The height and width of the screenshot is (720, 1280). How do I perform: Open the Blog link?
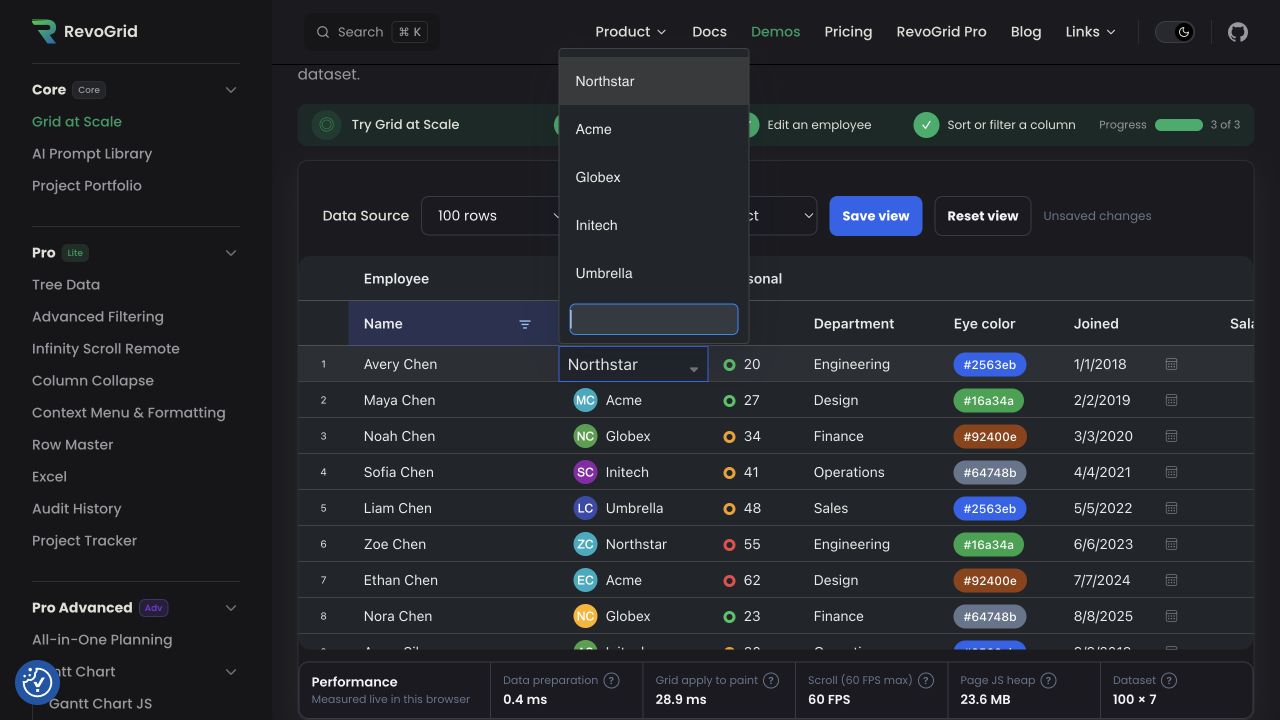click(x=1026, y=32)
